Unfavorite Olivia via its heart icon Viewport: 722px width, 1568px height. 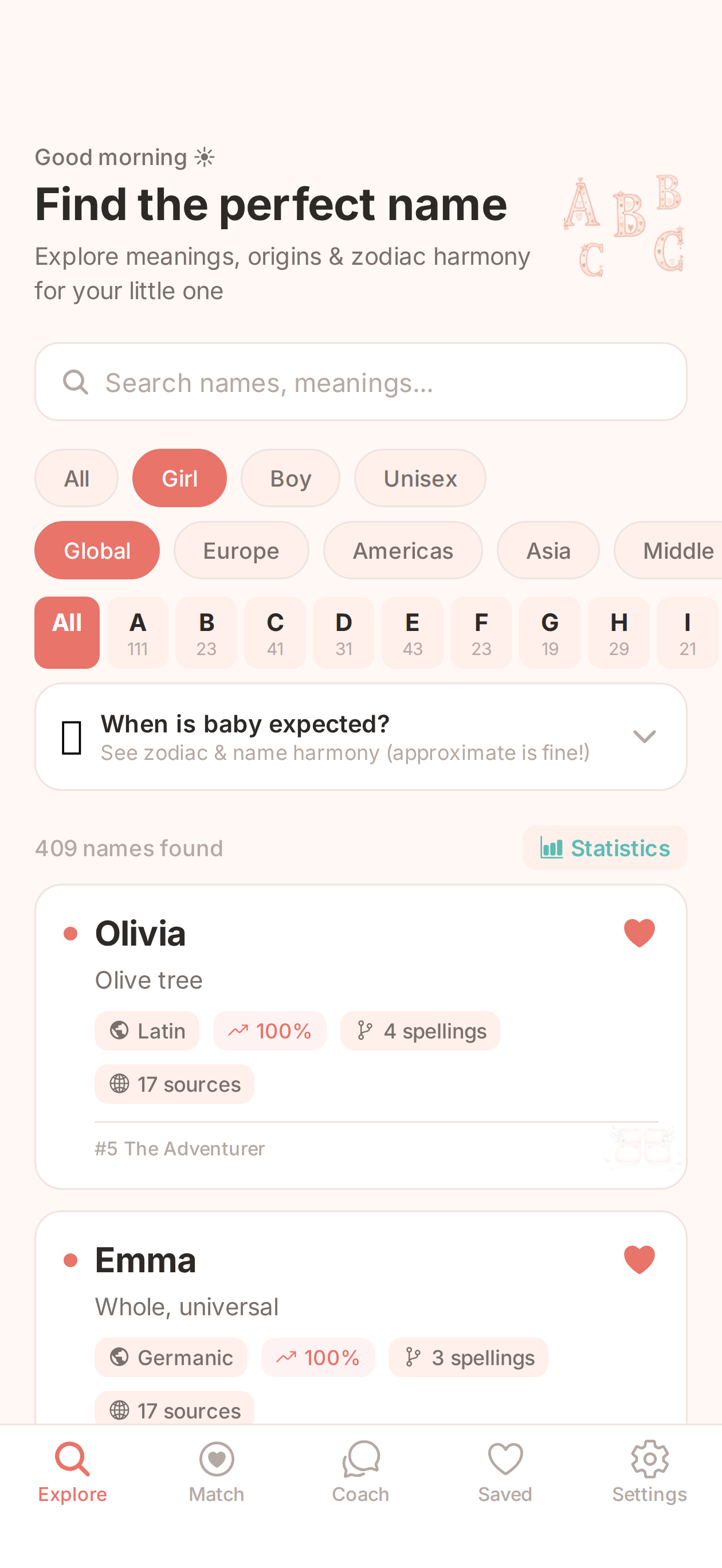638,932
